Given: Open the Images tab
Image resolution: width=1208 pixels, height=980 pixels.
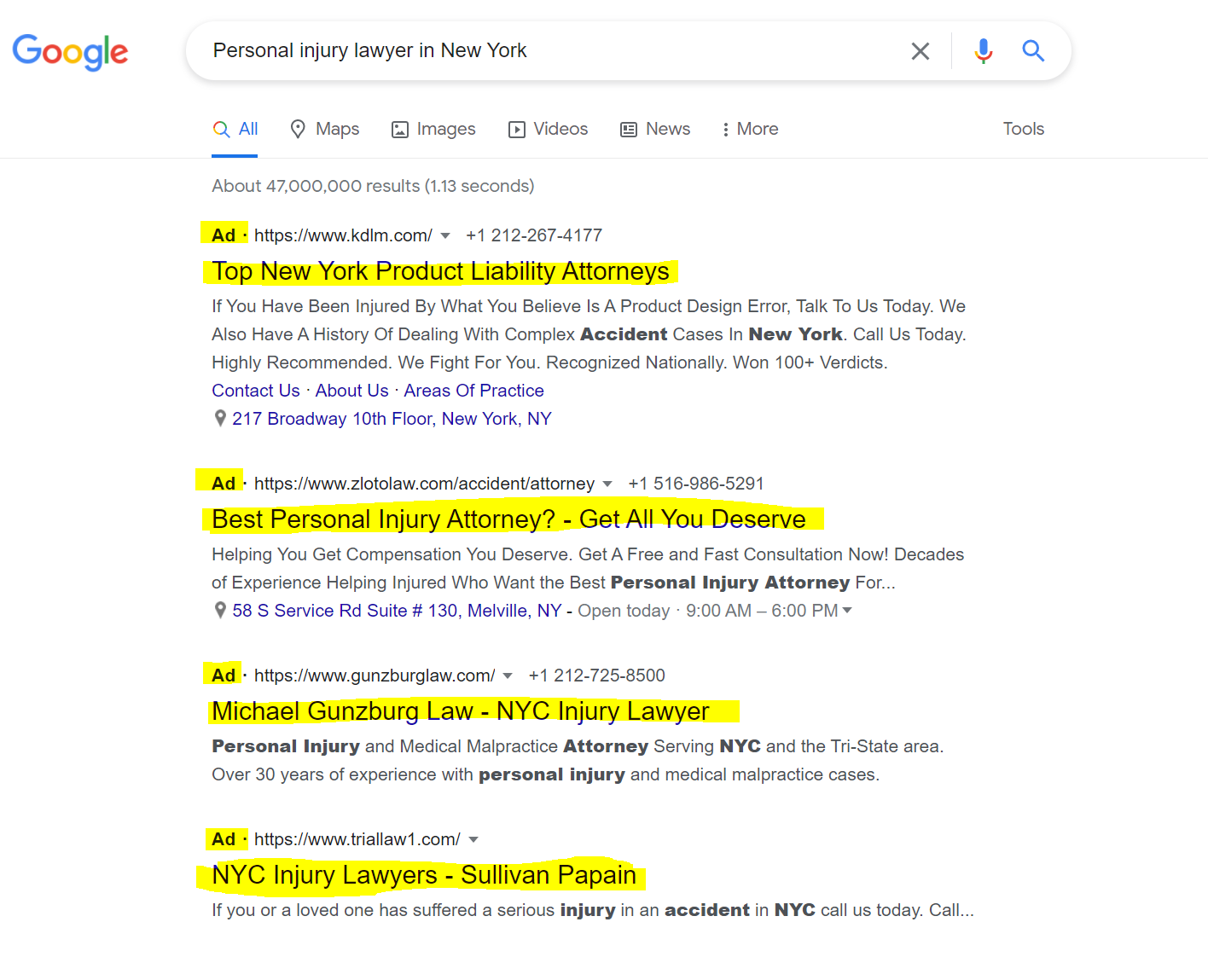Looking at the screenshot, I should point(433,129).
